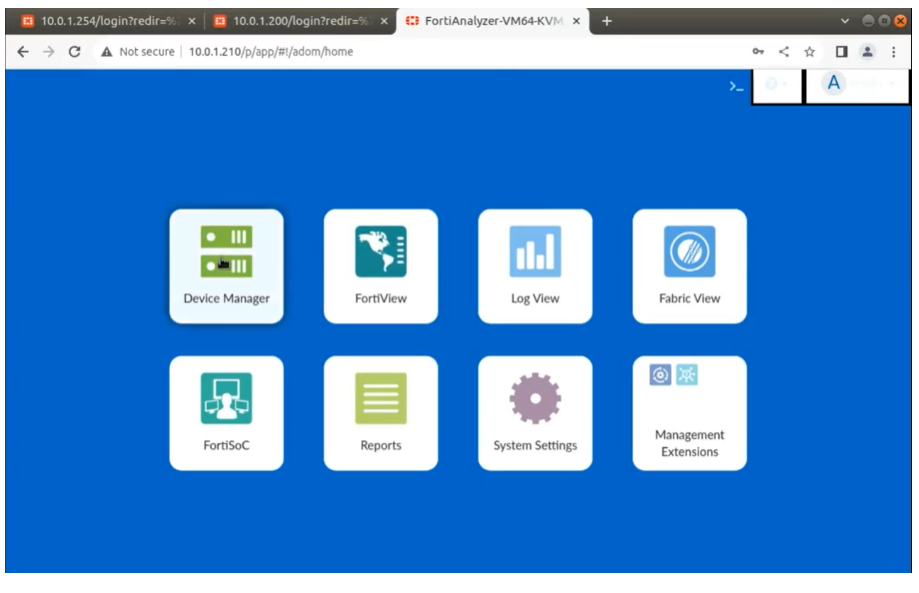Open the Fabric View tile
Image resolution: width=919 pixels, height=593 pixels.
[689, 266]
